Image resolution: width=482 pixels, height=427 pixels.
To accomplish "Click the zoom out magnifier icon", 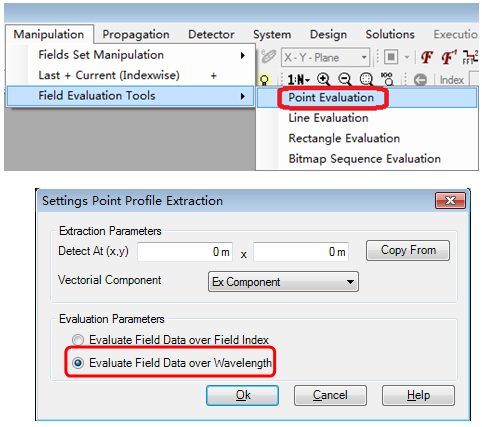I will 345,79.
